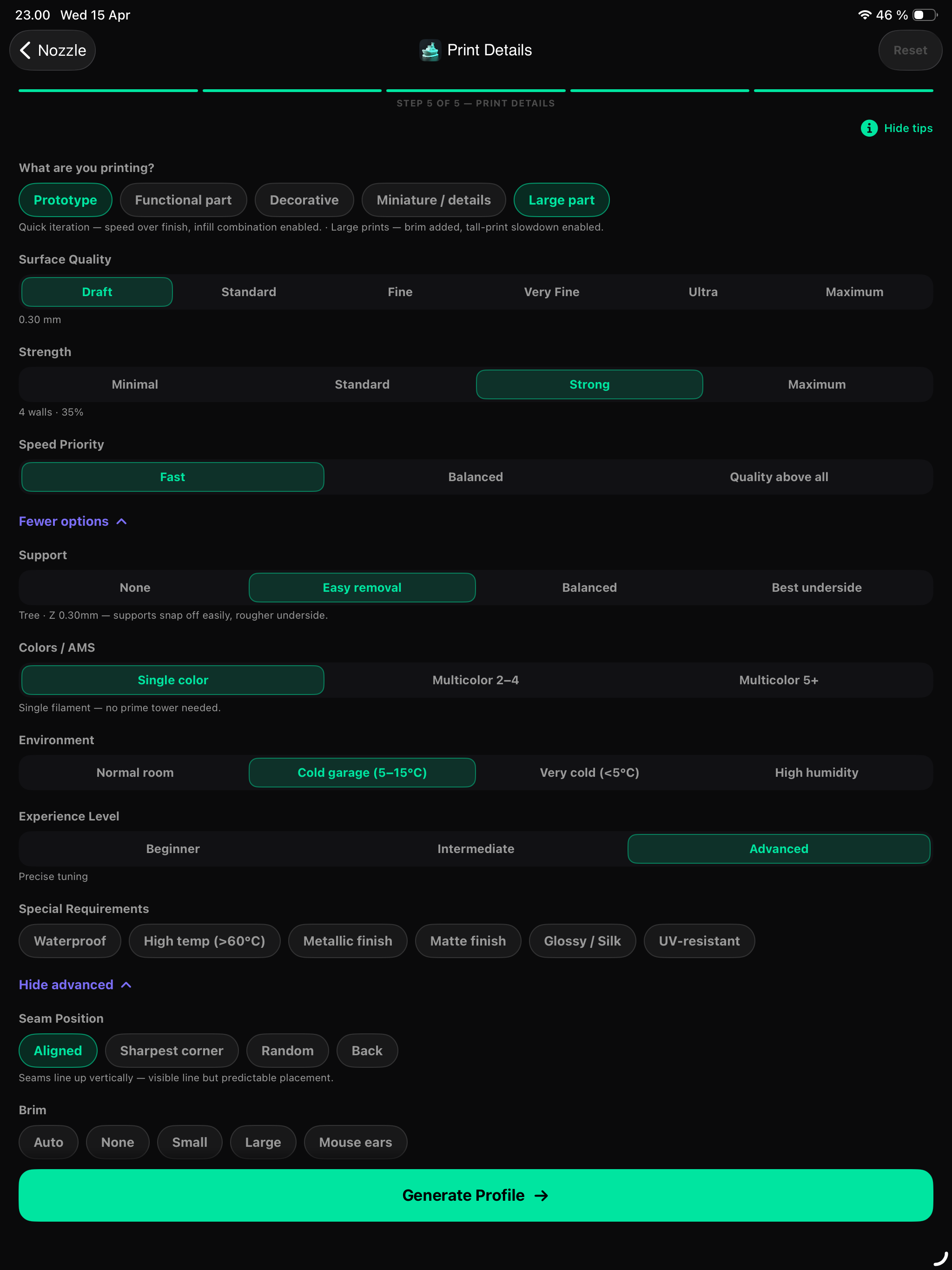952x1270 pixels.
Task: Toggle the UV-resistant requirement chip
Action: [699, 941]
